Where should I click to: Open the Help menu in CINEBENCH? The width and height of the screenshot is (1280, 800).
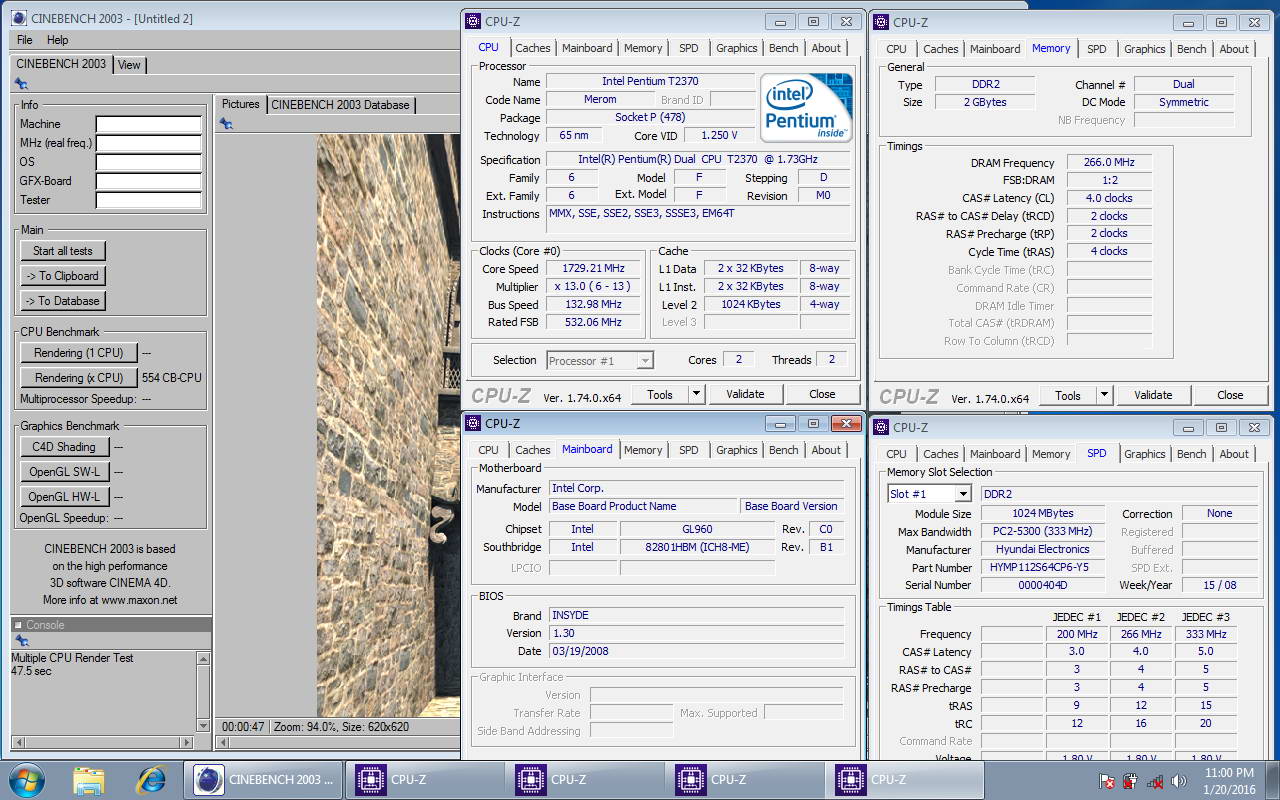click(58, 40)
